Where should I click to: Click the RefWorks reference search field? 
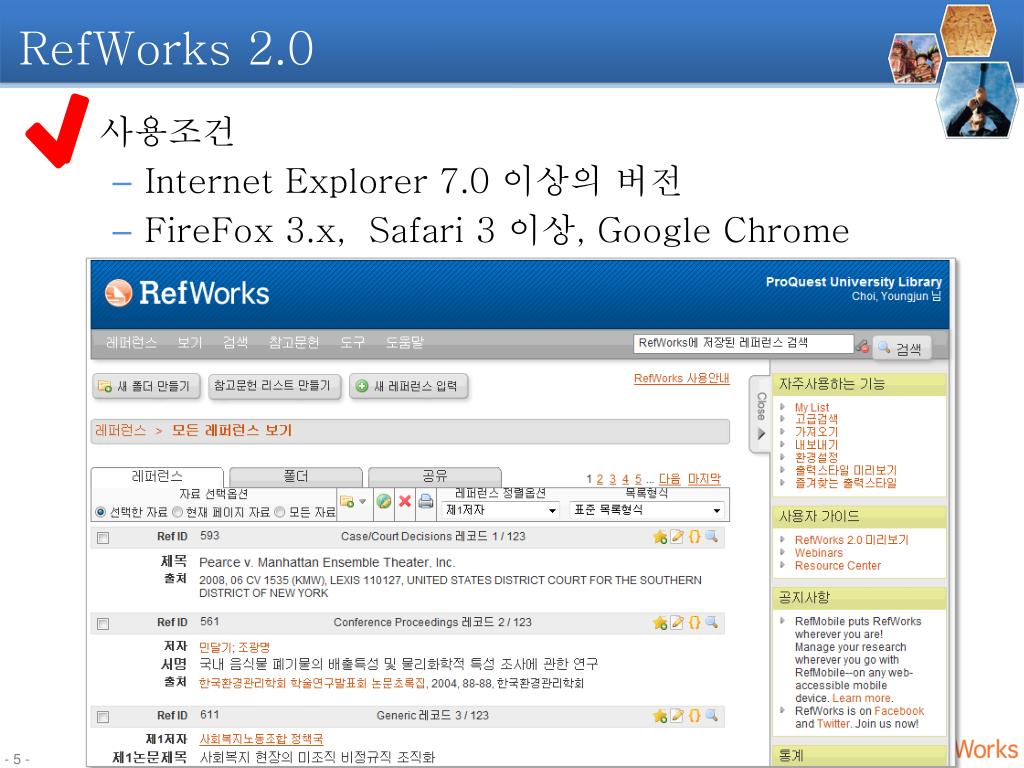click(743, 344)
